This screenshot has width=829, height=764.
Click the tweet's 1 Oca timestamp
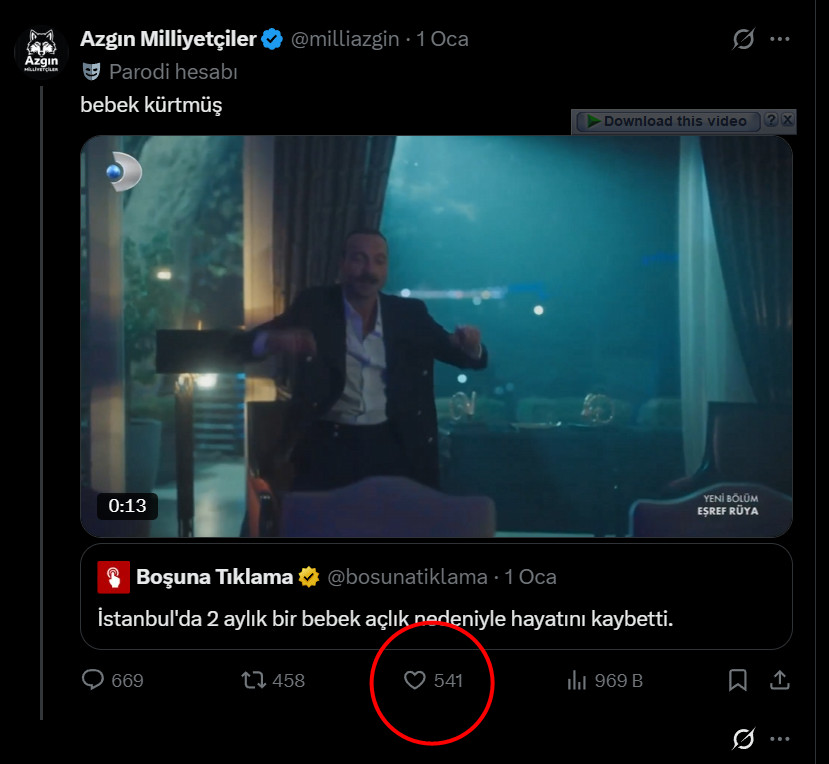click(x=442, y=39)
